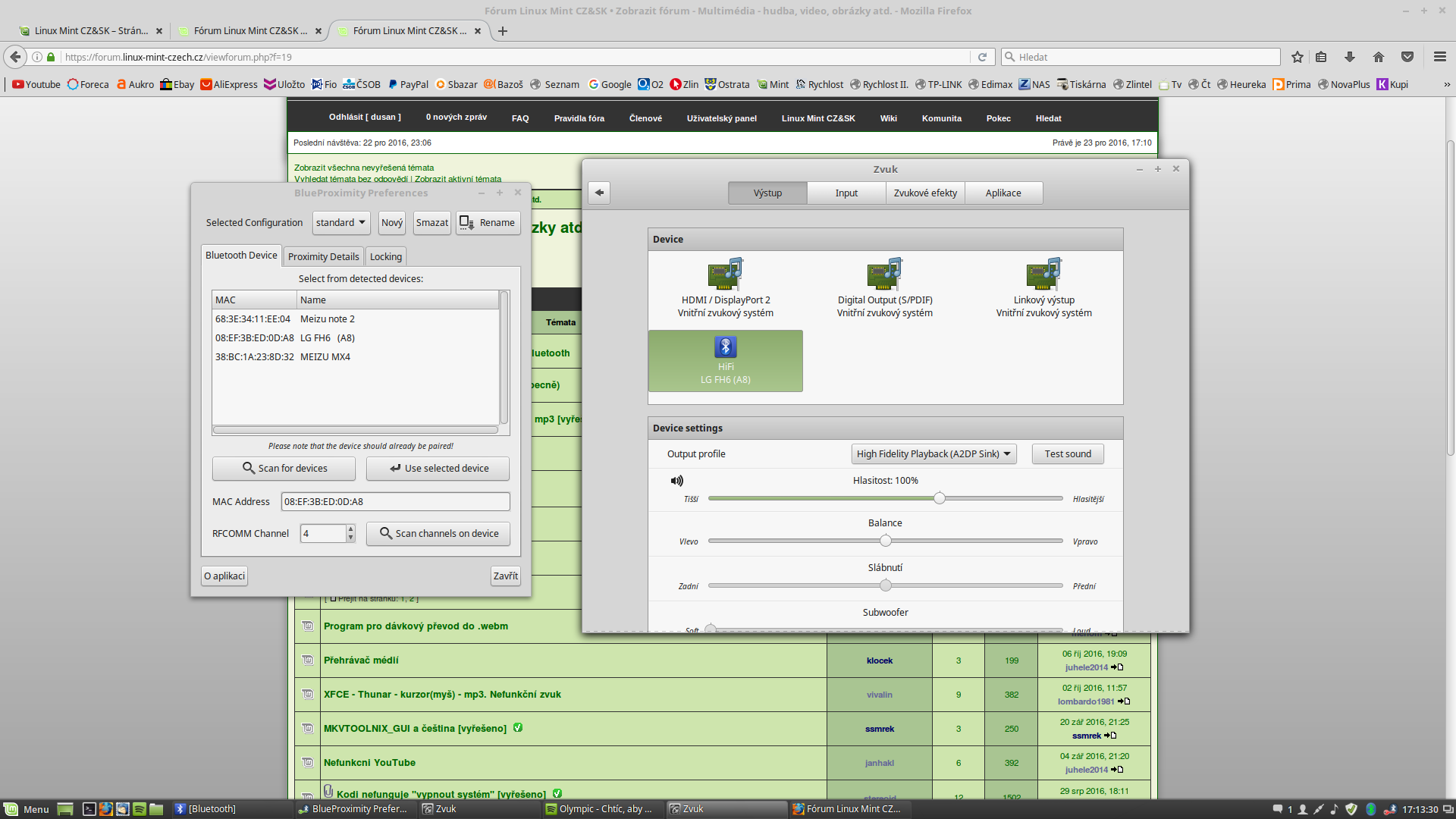The height and width of the screenshot is (819, 1456).
Task: Choose the Linkový výstup device icon
Action: 1043,275
